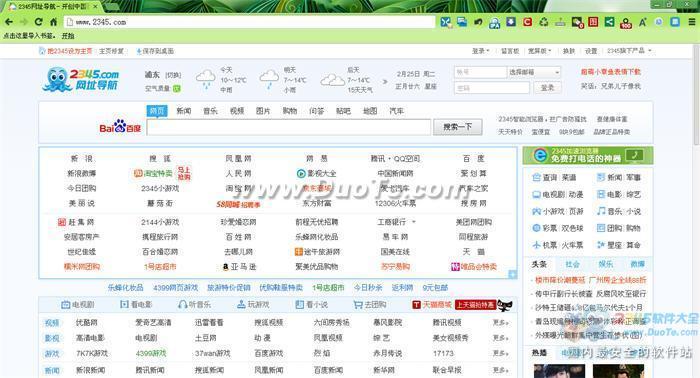Click the 设置 link in top bar
The width and height of the screenshot is (700, 378).
tap(591, 51)
